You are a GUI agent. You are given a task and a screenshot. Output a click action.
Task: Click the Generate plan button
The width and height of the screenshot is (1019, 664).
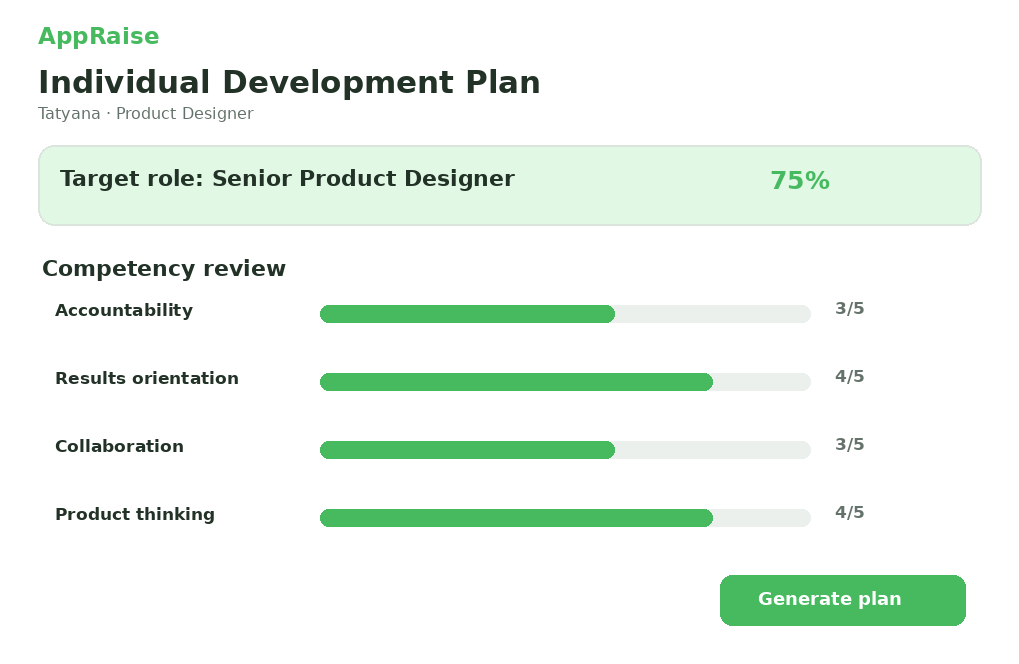point(842,600)
